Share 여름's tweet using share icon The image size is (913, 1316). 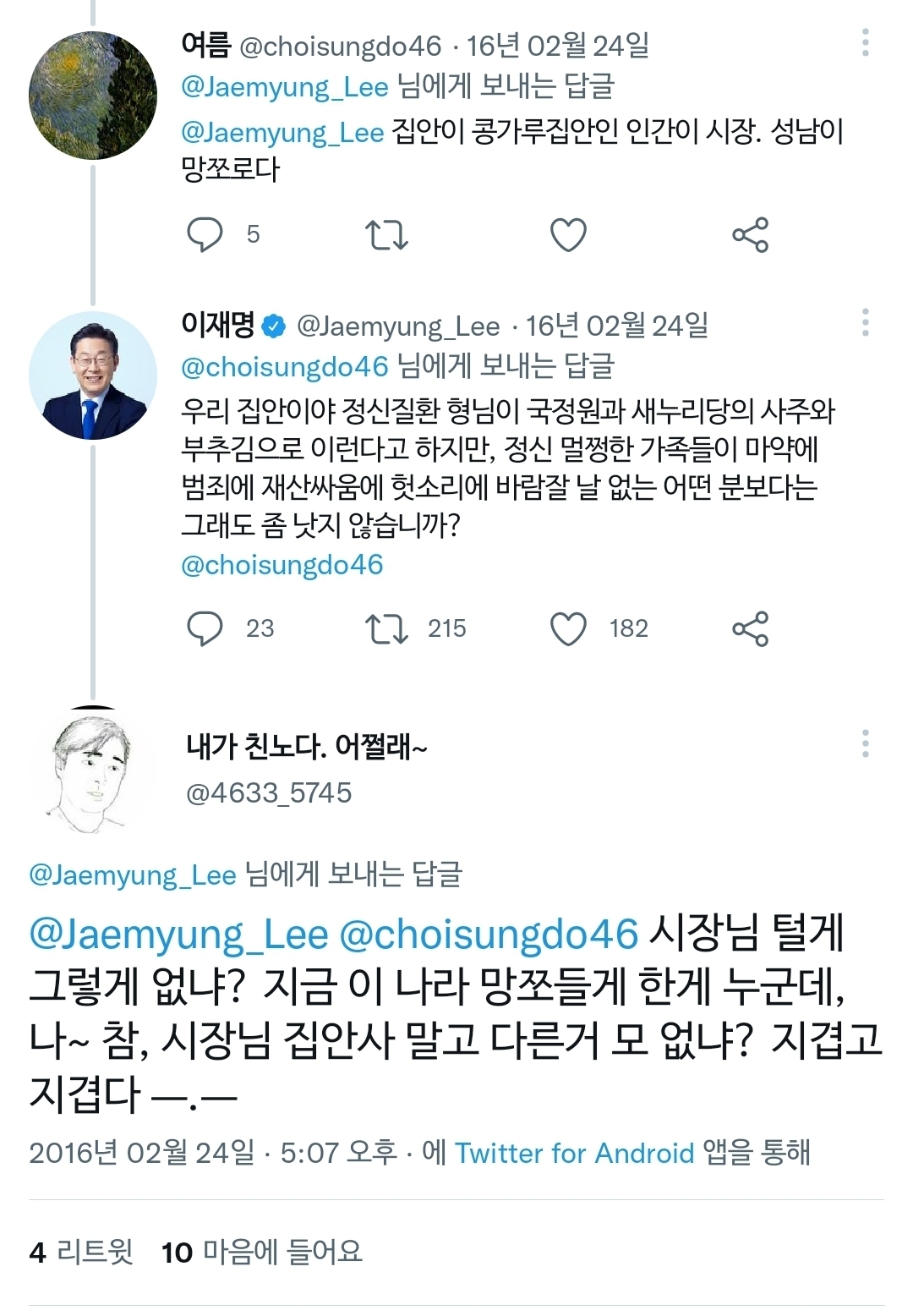[750, 234]
